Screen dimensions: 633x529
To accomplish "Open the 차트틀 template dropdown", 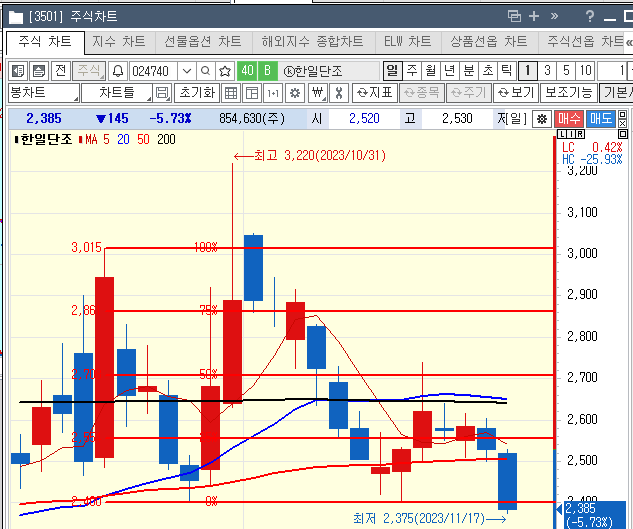I will pyautogui.click(x=117, y=93).
